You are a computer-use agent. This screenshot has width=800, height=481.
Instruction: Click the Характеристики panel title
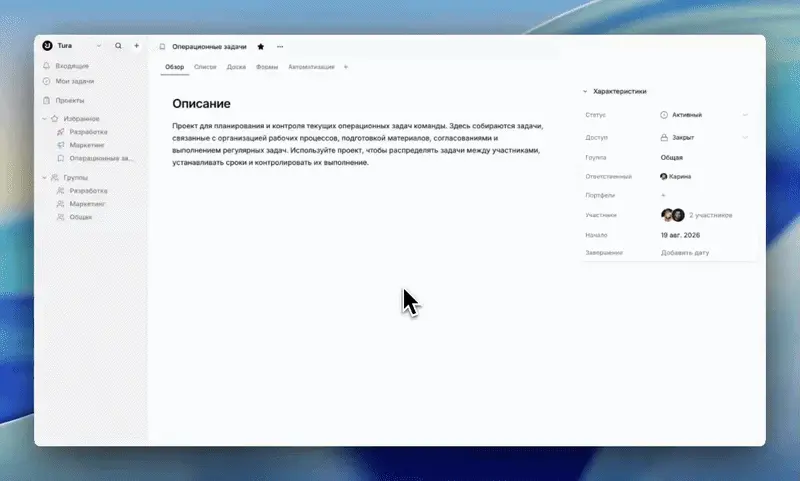(619, 91)
